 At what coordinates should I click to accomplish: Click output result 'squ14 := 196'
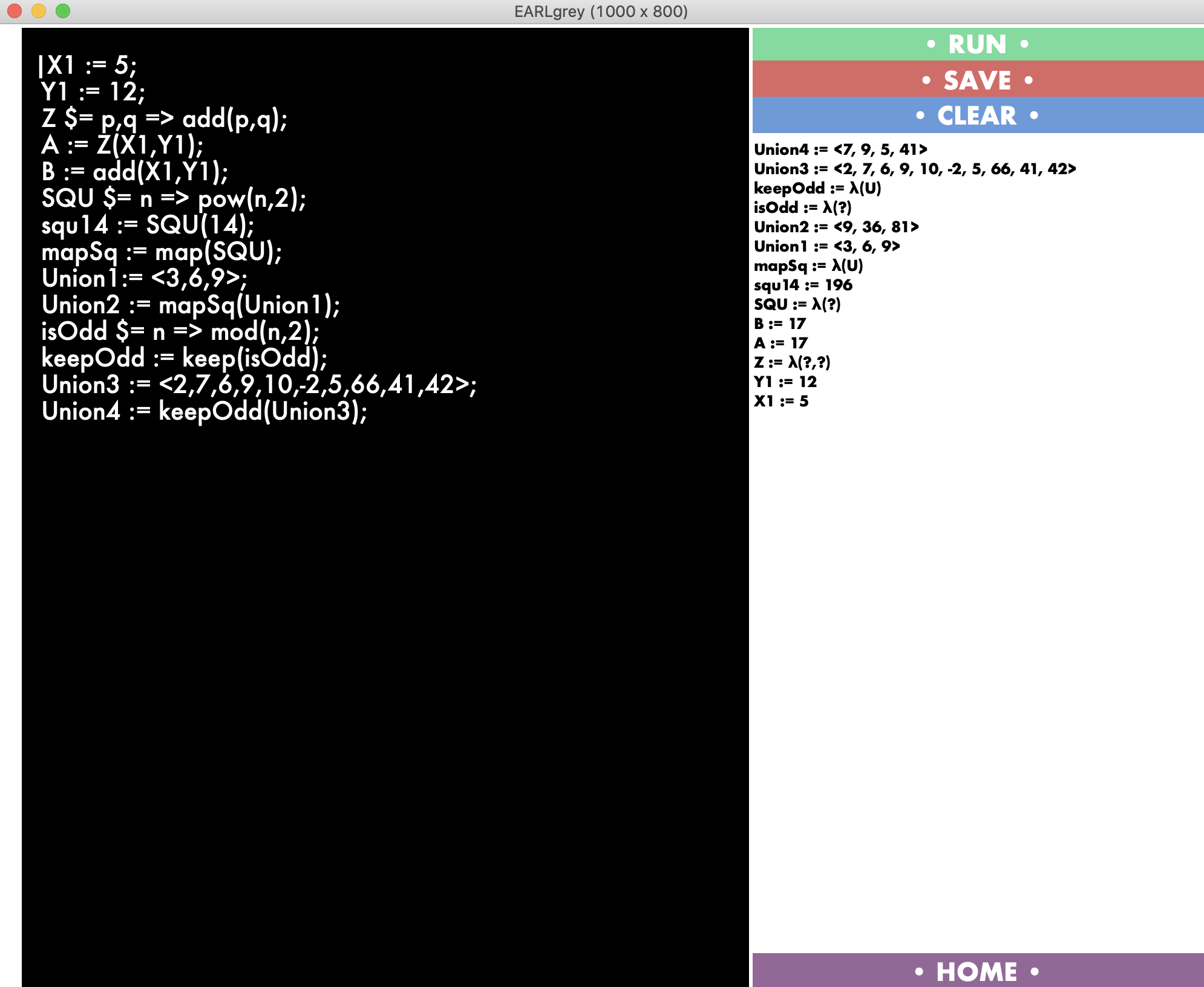tap(802, 285)
